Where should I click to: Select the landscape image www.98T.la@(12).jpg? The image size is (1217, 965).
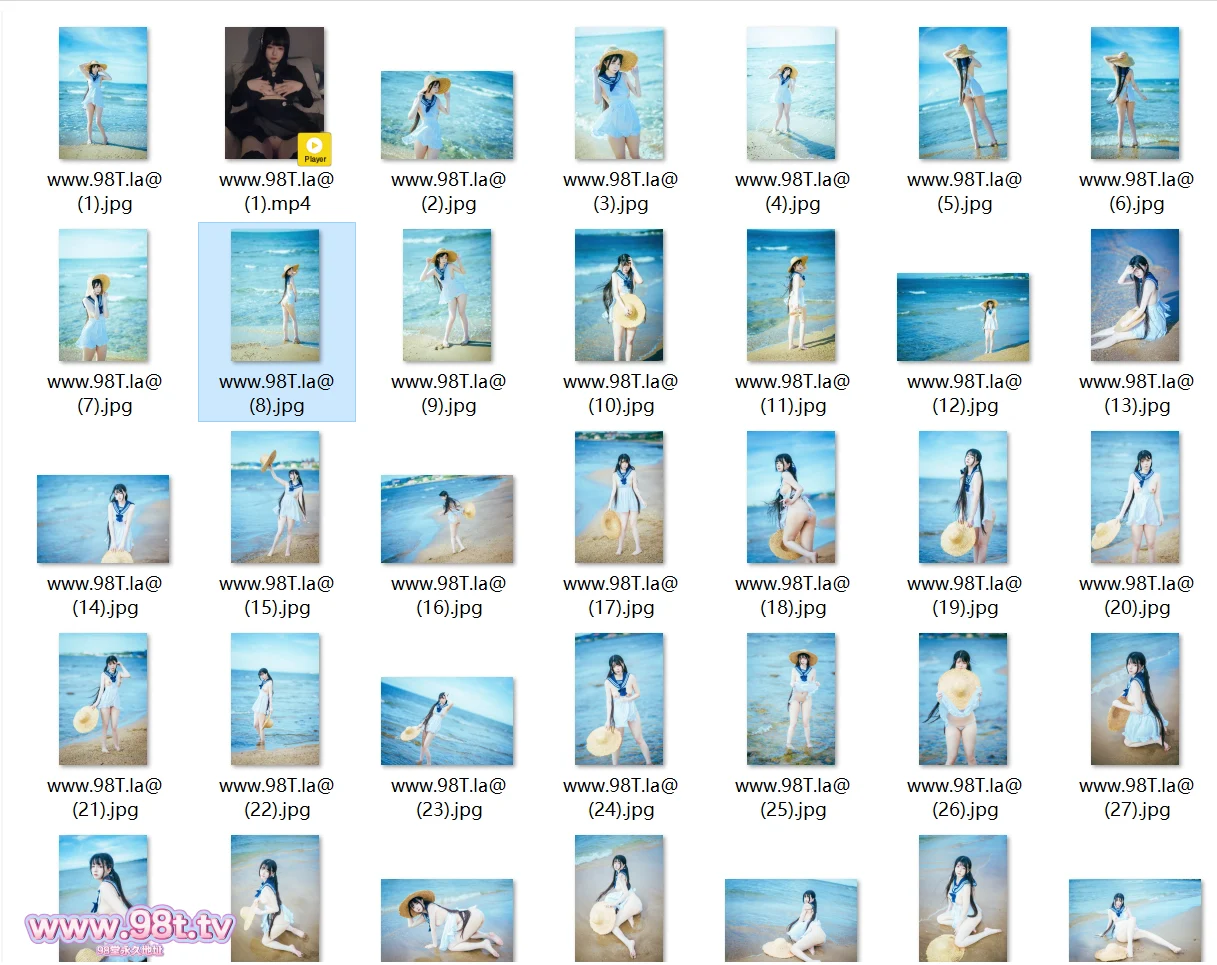point(963,317)
